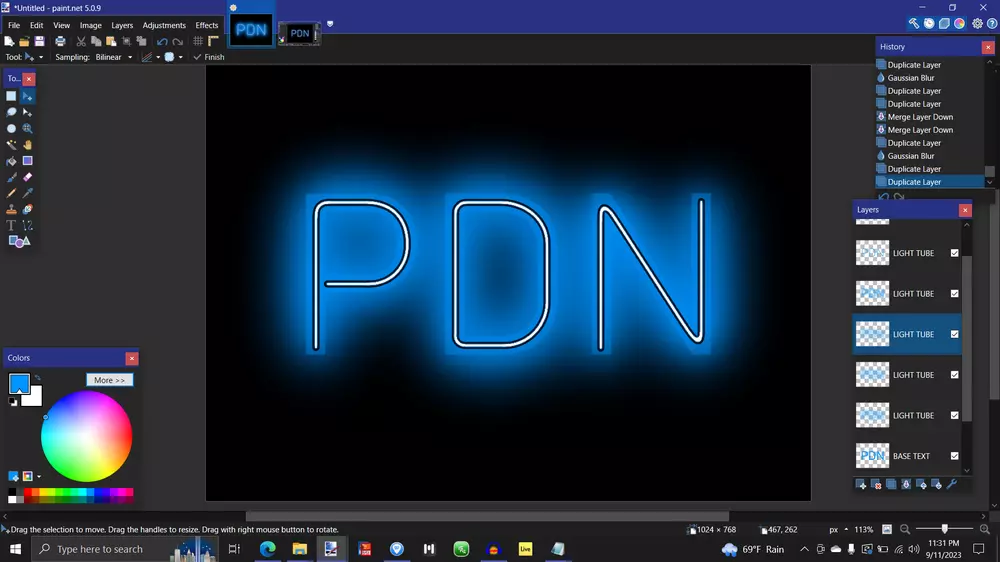
Task: Click the Redo arrow in toolbar
Action: coord(178,41)
